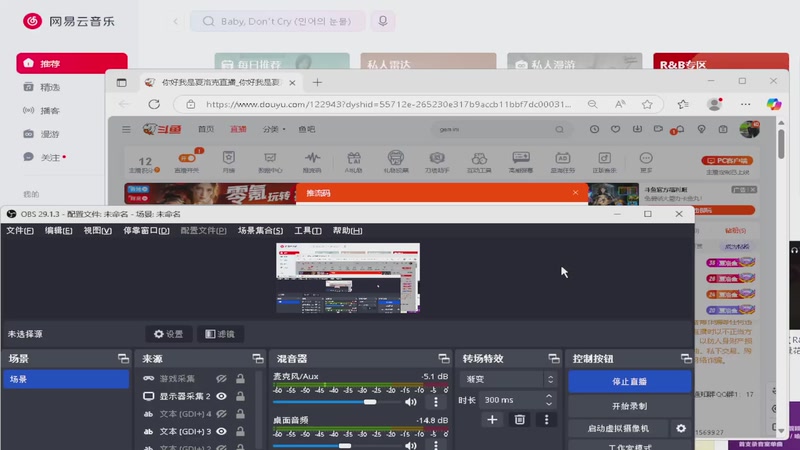Hide the 显示器采集 2 source

point(221,396)
